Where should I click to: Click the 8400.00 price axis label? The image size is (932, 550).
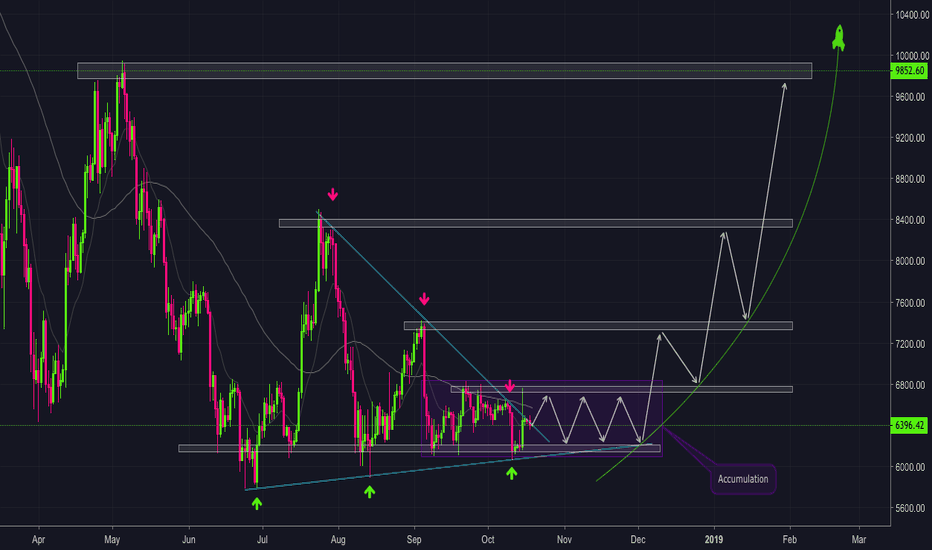click(910, 219)
